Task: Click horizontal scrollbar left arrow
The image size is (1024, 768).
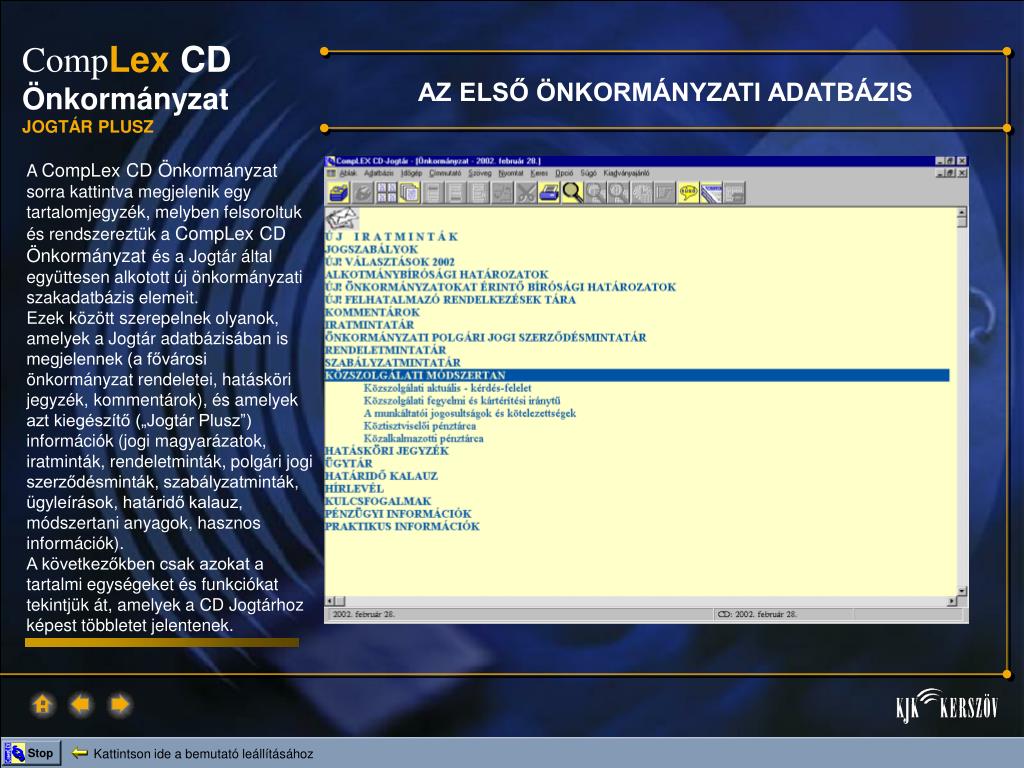Action: tap(330, 601)
